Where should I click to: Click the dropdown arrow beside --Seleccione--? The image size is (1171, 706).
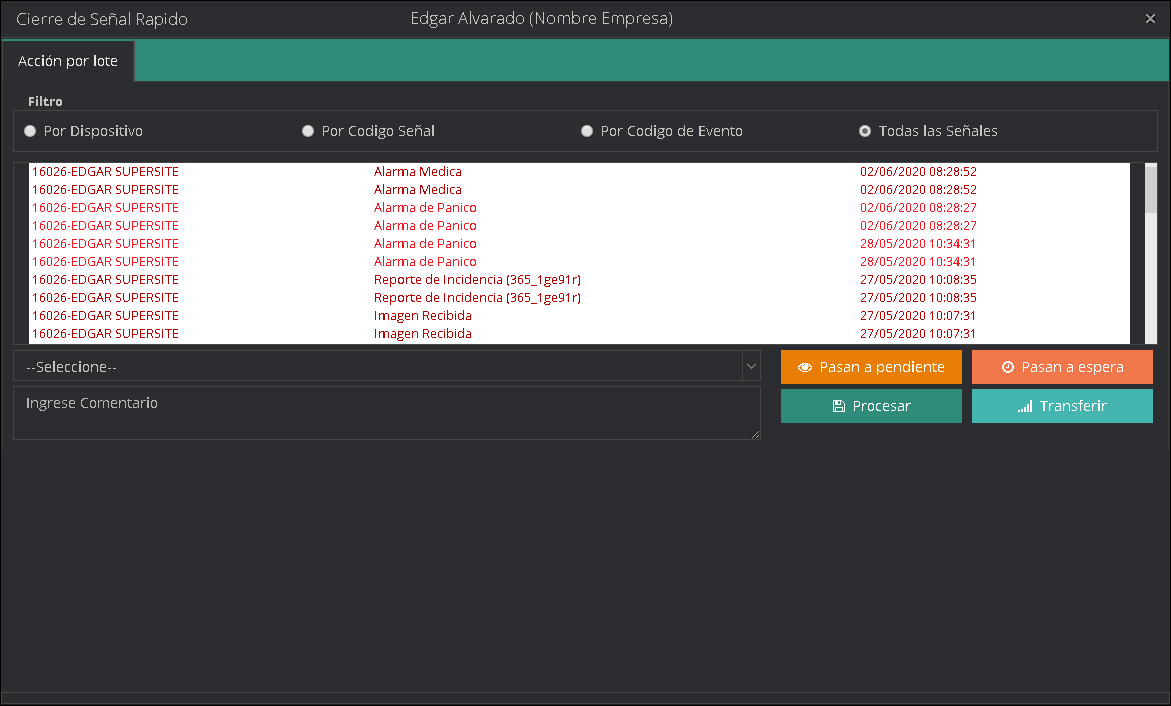751,367
